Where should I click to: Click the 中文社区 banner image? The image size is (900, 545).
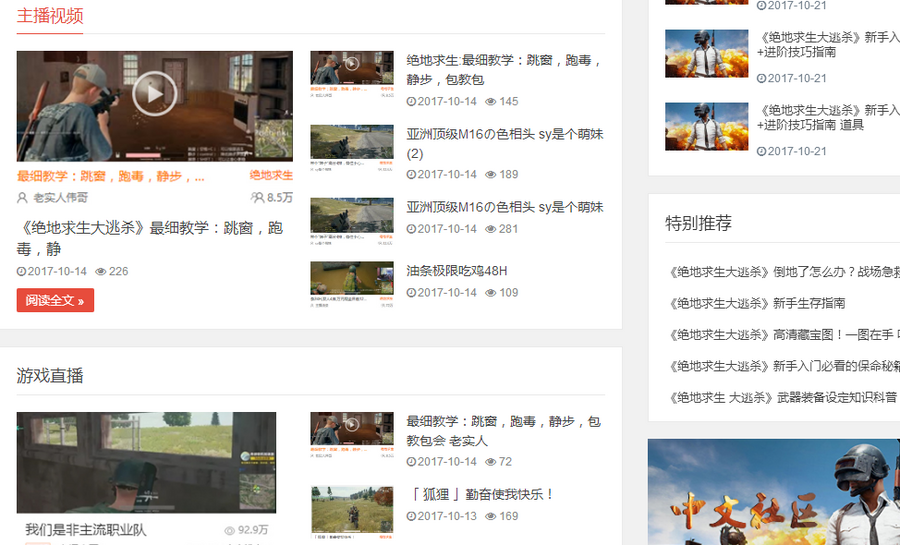[774, 492]
